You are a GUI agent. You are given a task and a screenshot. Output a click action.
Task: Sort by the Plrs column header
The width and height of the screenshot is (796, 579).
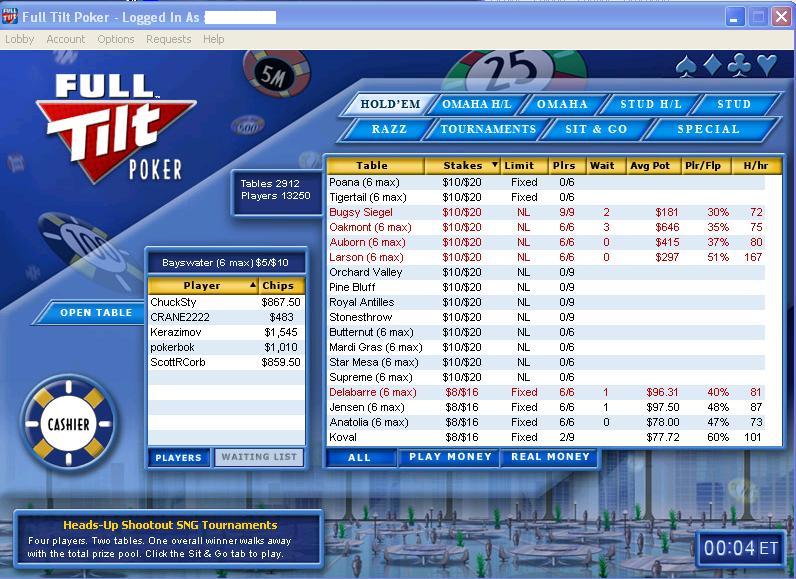[566, 165]
